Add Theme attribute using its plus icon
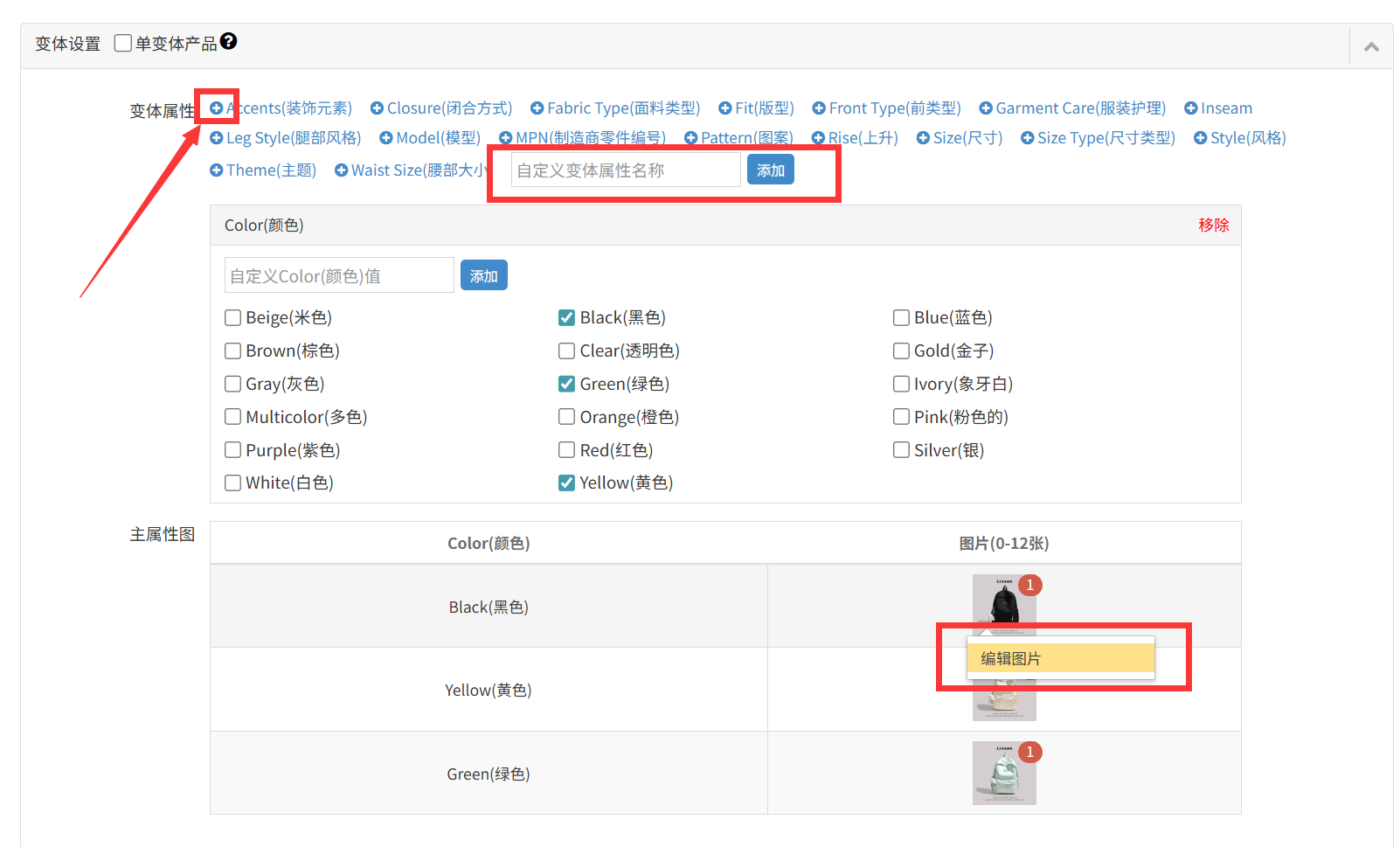Image resolution: width=1400 pixels, height=847 pixels. 217,170
